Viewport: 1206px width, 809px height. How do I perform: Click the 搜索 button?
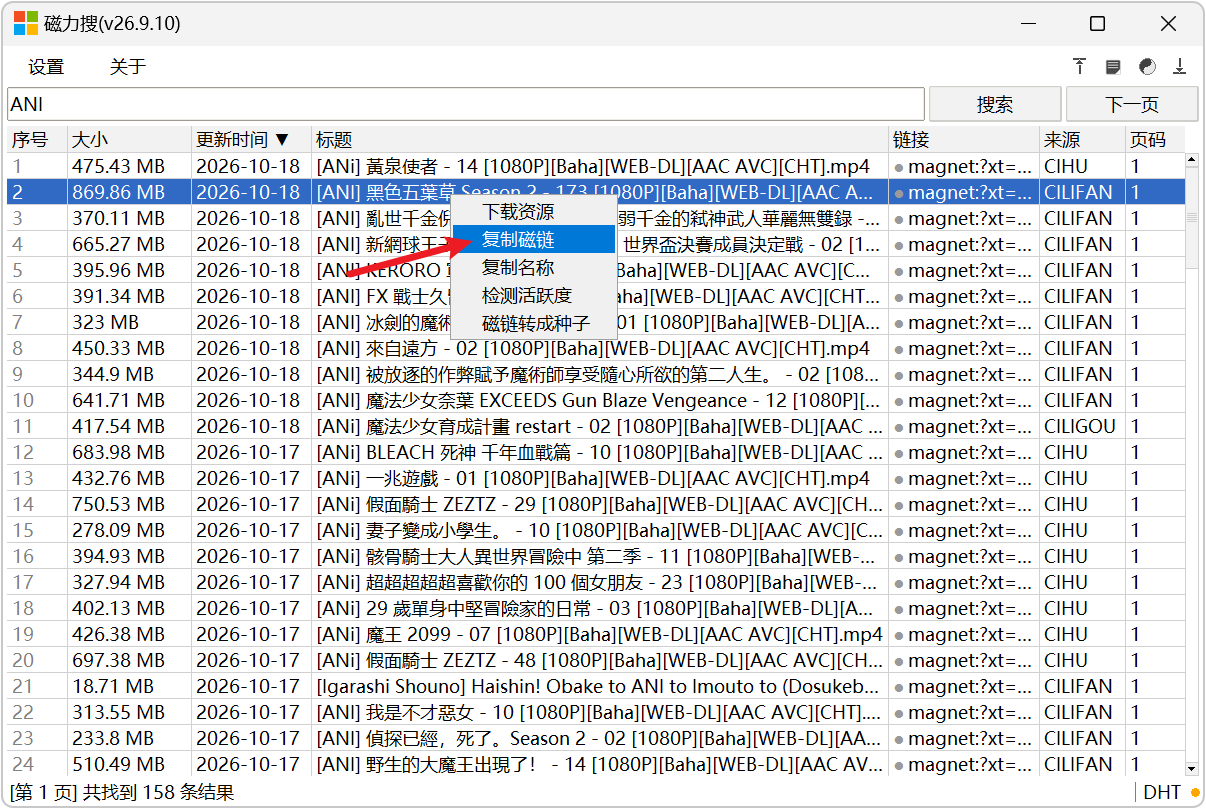point(995,104)
